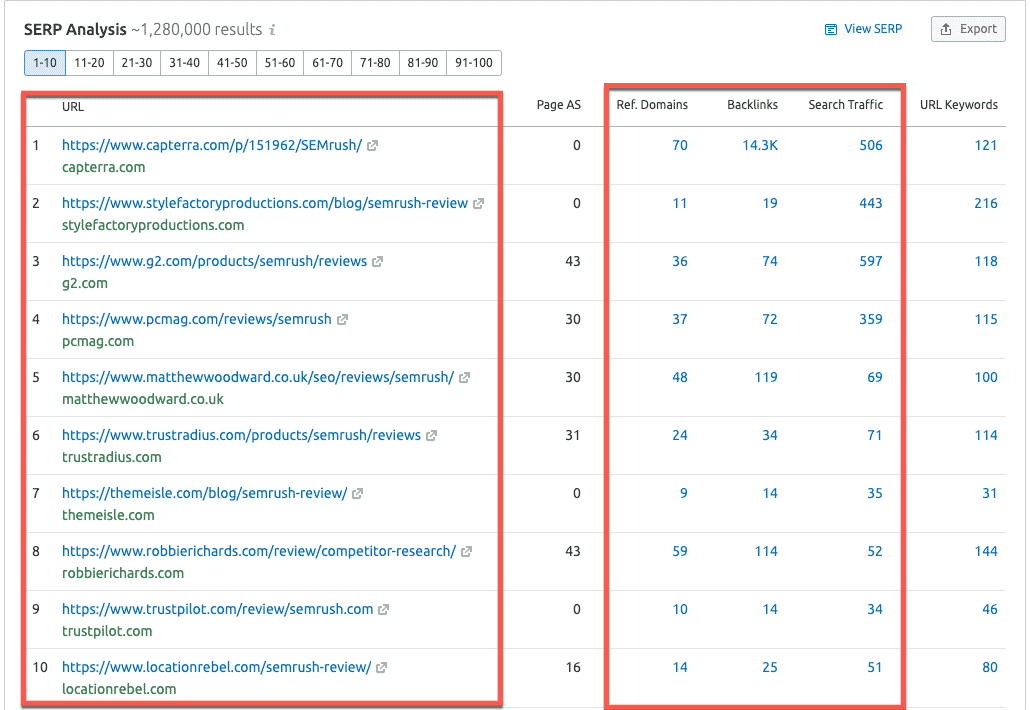This screenshot has width=1030, height=710.
Task: Open external link icon for capterra.com URL
Action: tap(373, 146)
